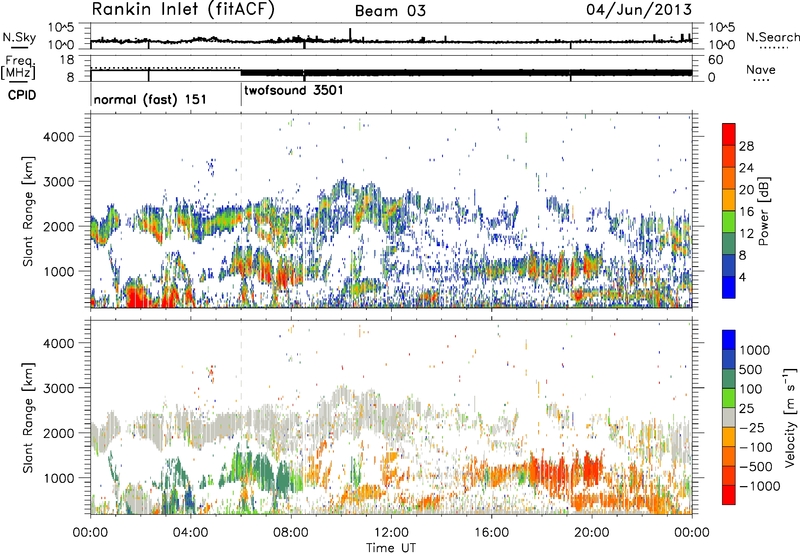Click the '12:00' time axis tick
The height and width of the screenshot is (554, 800).
(x=391, y=533)
